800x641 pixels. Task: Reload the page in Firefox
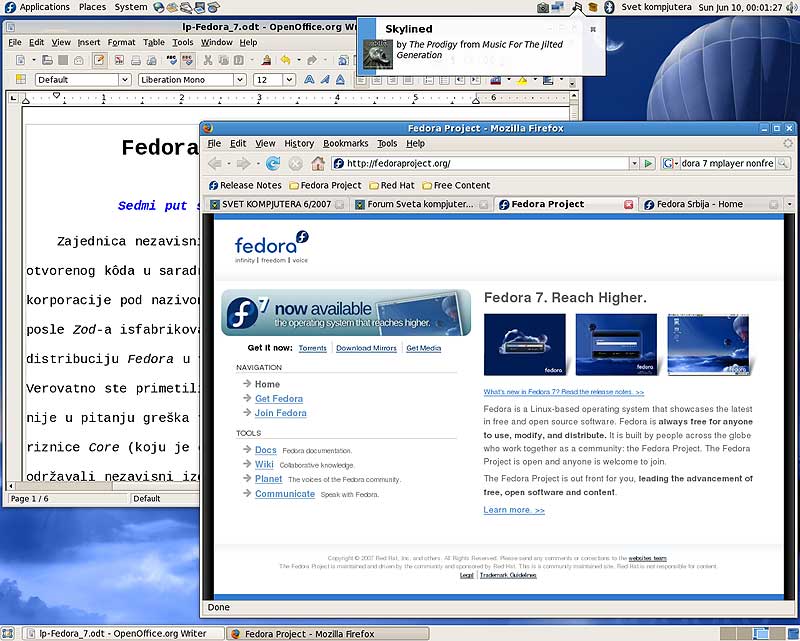click(273, 163)
